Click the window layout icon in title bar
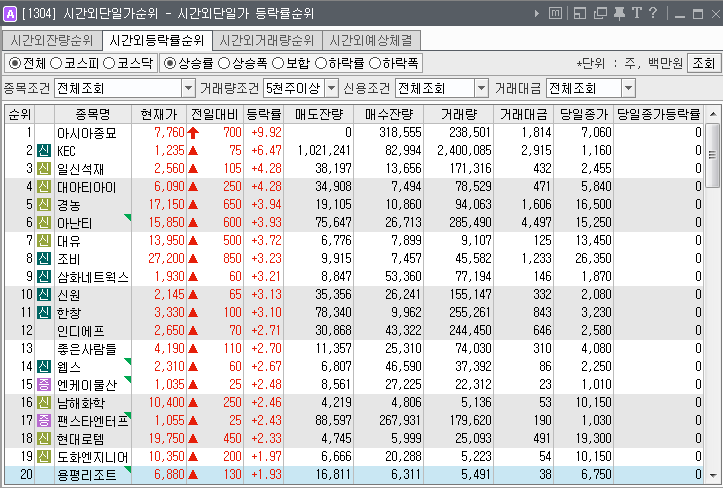 (580, 14)
